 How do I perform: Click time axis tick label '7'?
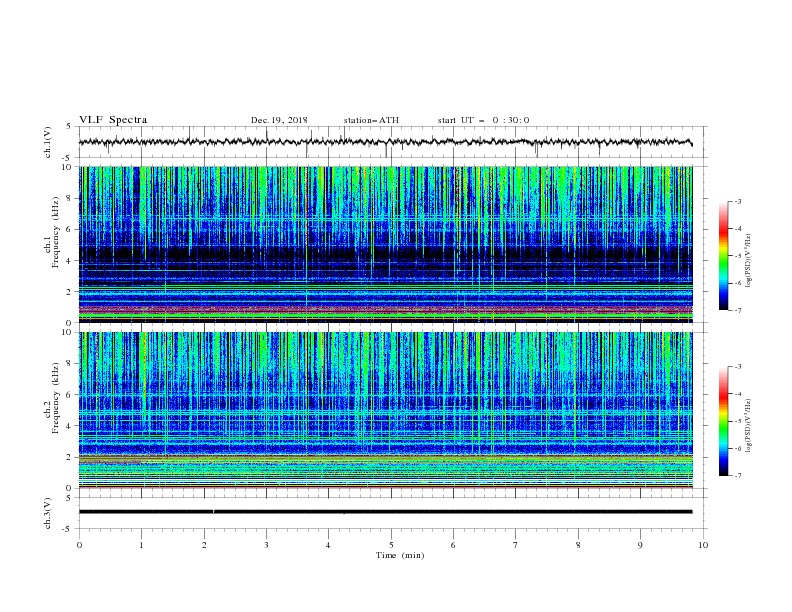(516, 545)
